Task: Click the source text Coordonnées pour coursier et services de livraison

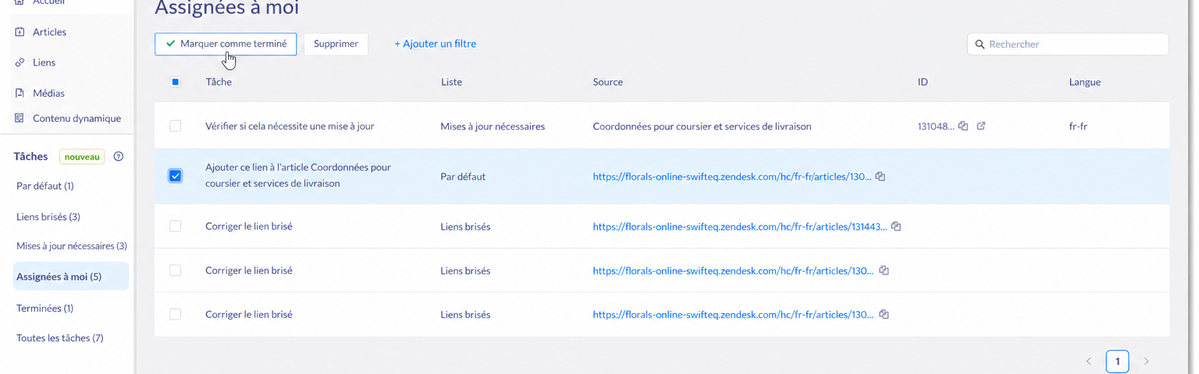Action: (702, 126)
